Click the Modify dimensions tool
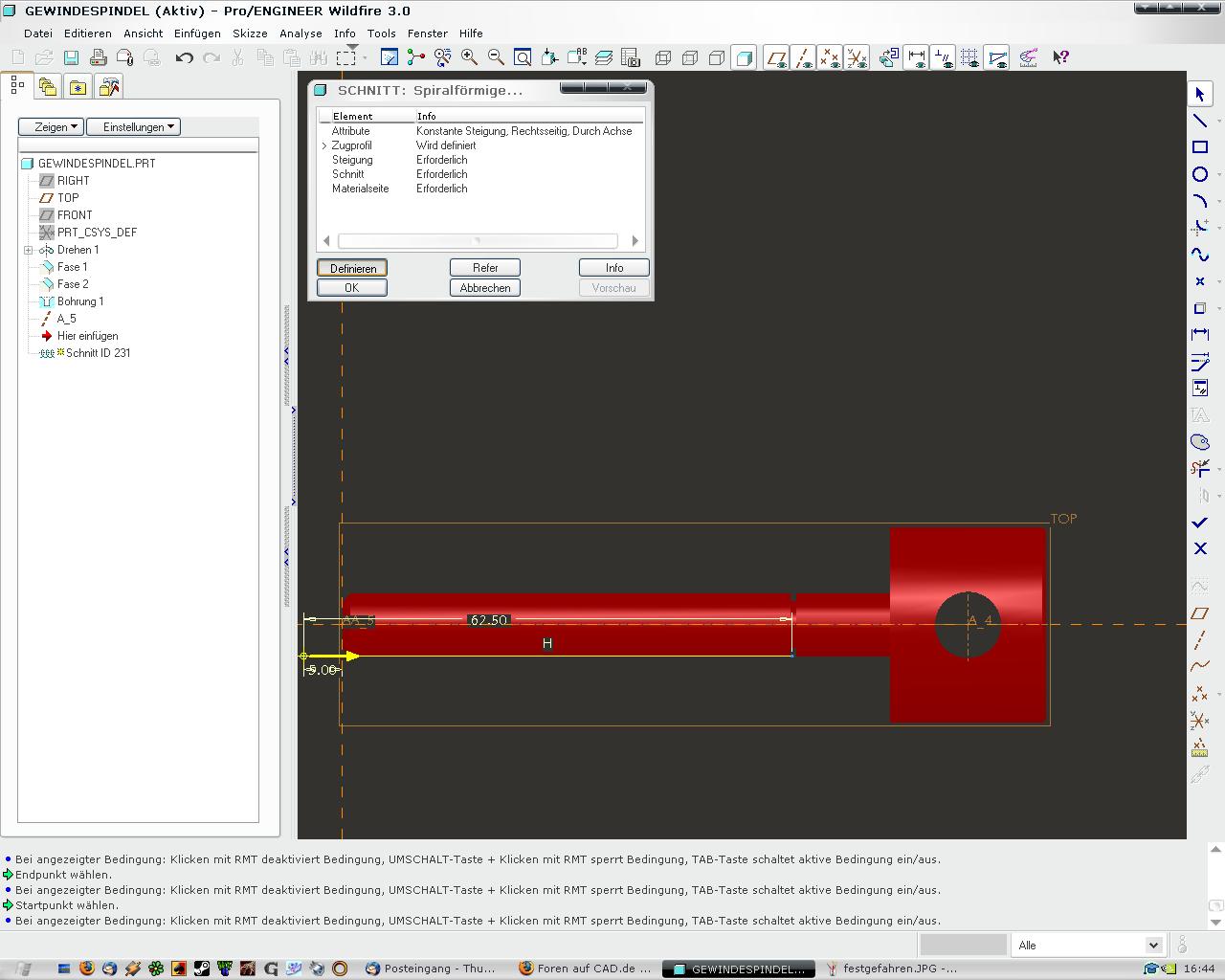The image size is (1225, 980). pos(1199,361)
